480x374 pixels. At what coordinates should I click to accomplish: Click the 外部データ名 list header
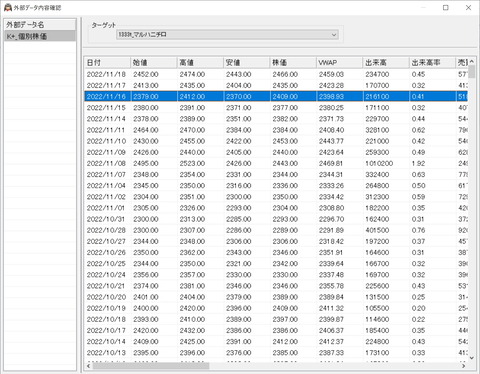40,24
